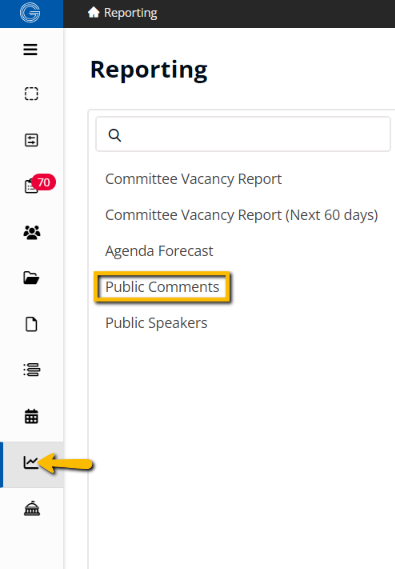
Task: Click the Reporting breadcrumb link
Action: coord(131,13)
